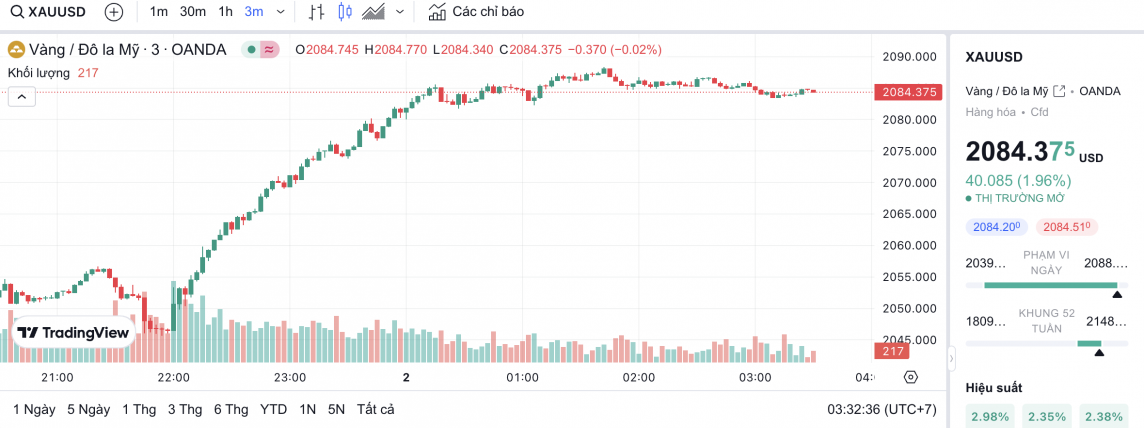This screenshot has width=1144, height=428.
Task: Collapse the indicator legend with the chevron
Action: click(21, 96)
